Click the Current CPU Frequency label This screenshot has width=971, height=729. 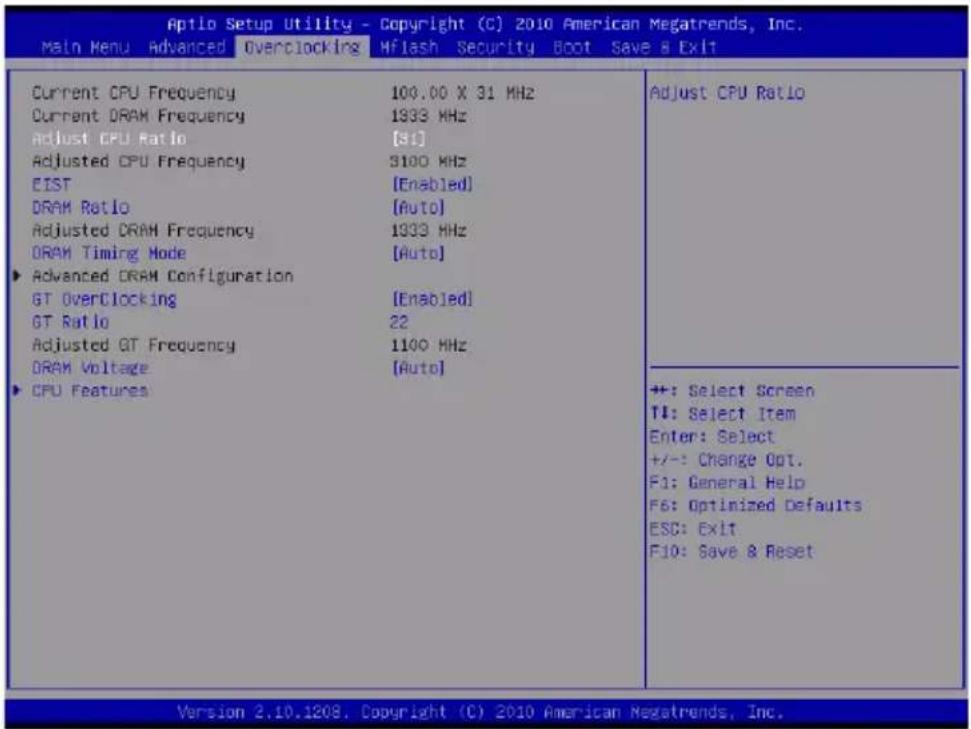point(133,93)
